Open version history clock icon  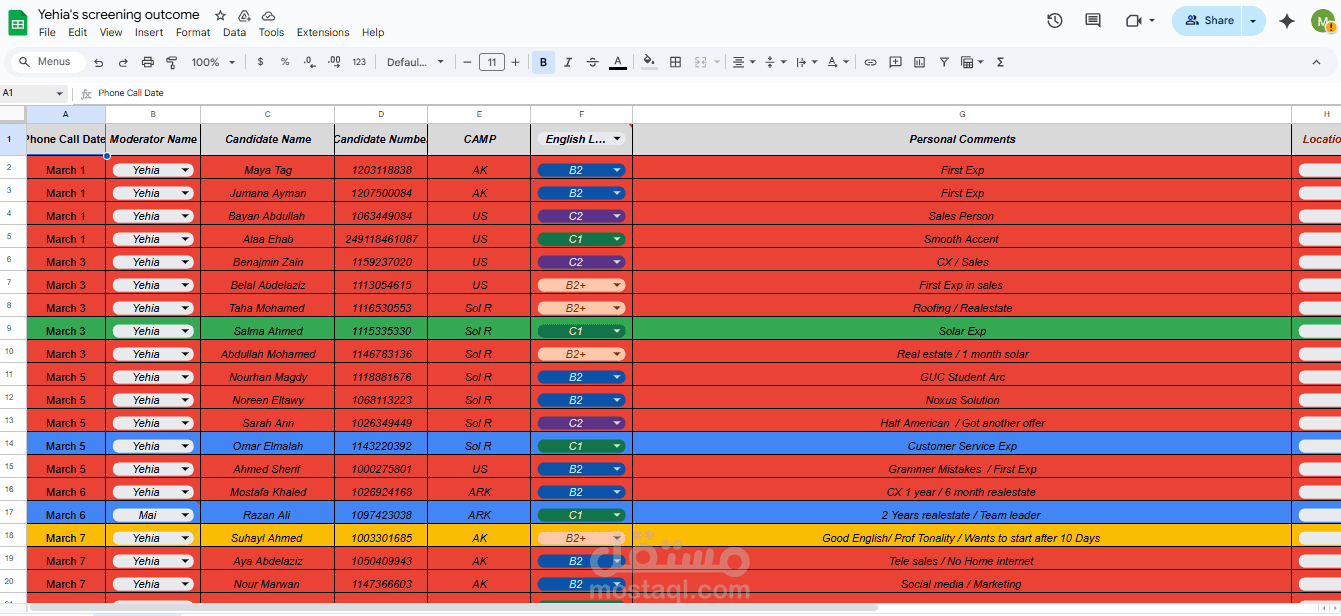point(1054,20)
